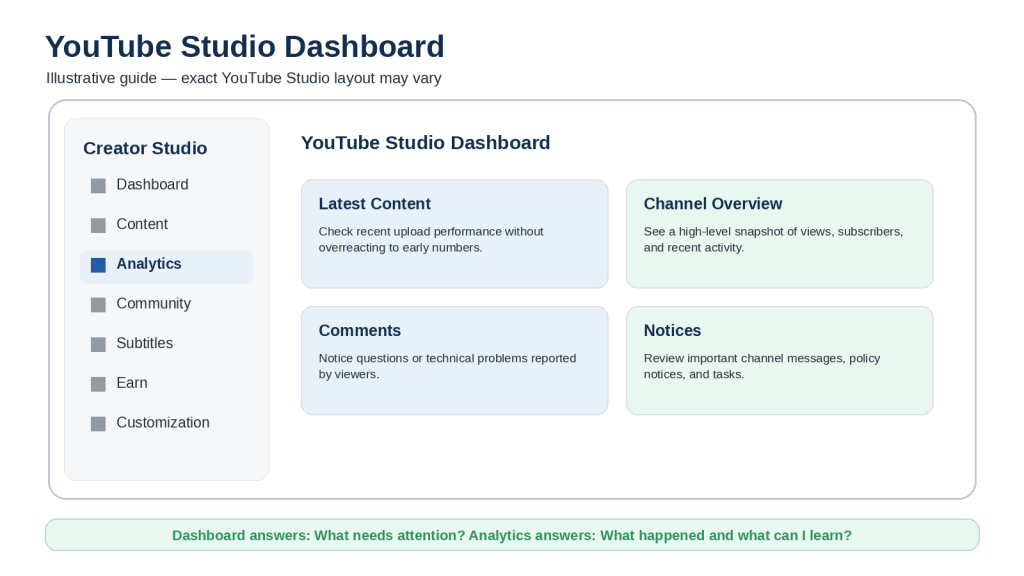Click the square icon beside Subtitles
1024x576 pixels.
tap(98, 345)
